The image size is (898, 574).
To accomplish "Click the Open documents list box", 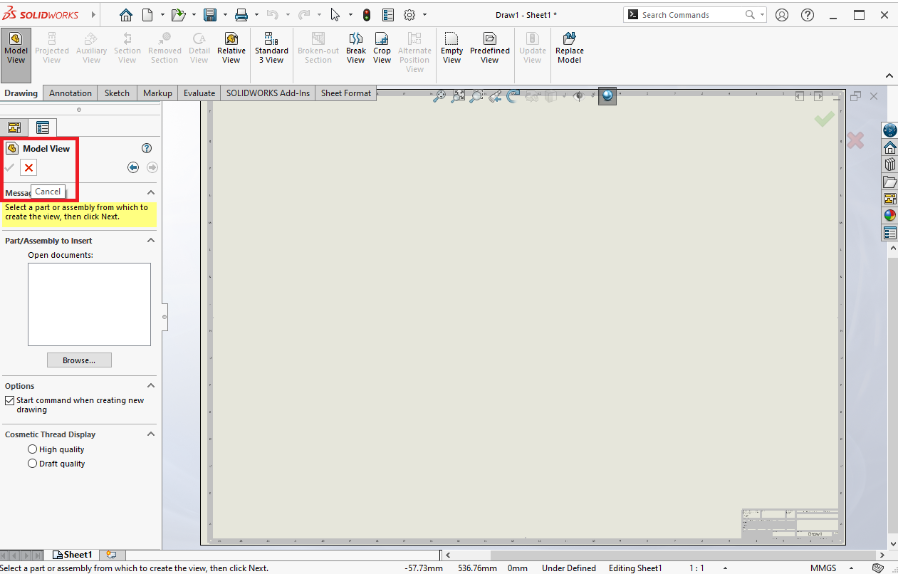I will (89, 304).
